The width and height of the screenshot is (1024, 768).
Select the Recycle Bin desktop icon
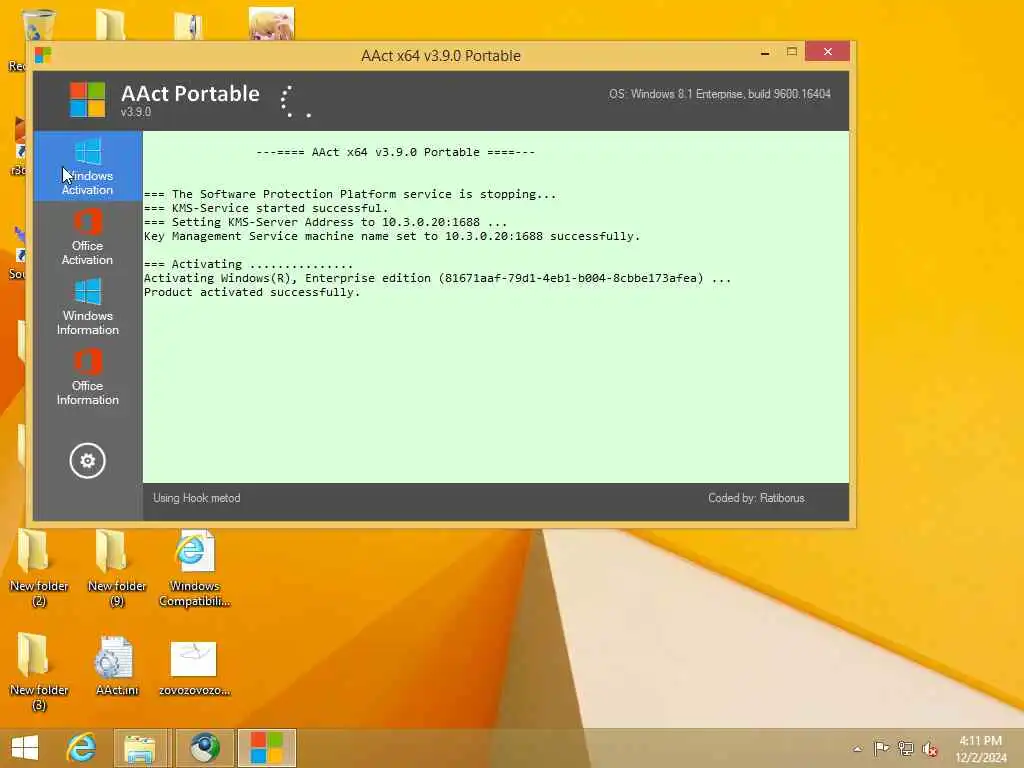pos(38,26)
